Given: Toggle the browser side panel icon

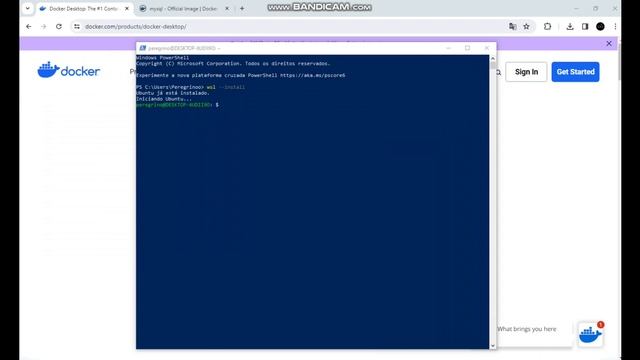Looking at the screenshot, I should (585, 27).
